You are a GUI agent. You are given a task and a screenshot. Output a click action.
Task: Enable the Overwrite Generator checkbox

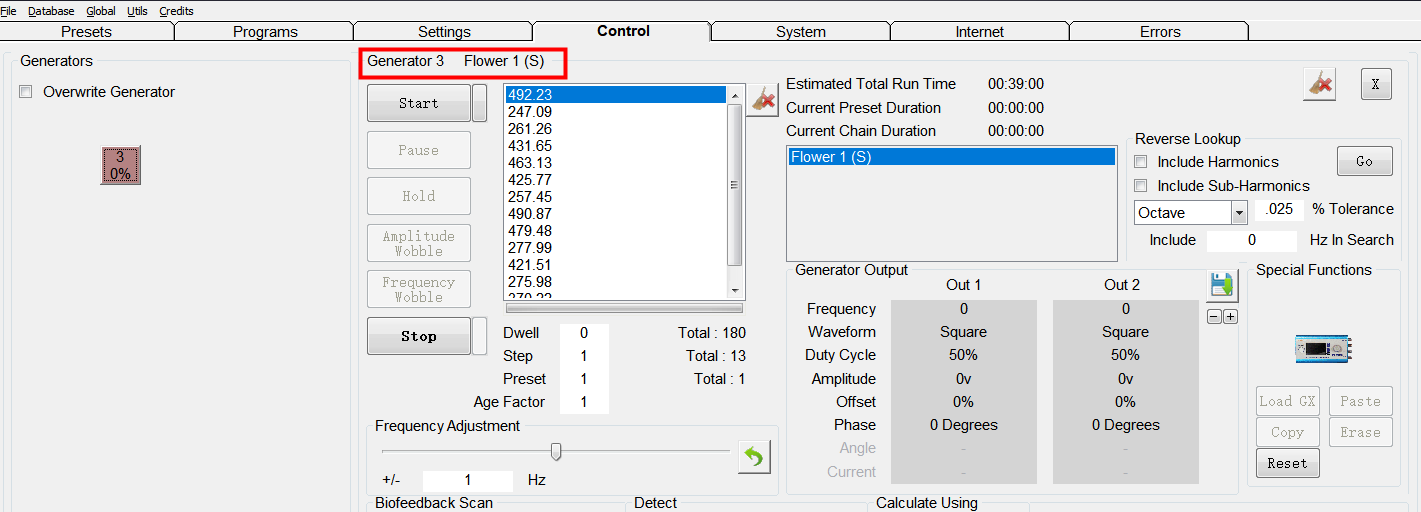pyautogui.click(x=26, y=92)
